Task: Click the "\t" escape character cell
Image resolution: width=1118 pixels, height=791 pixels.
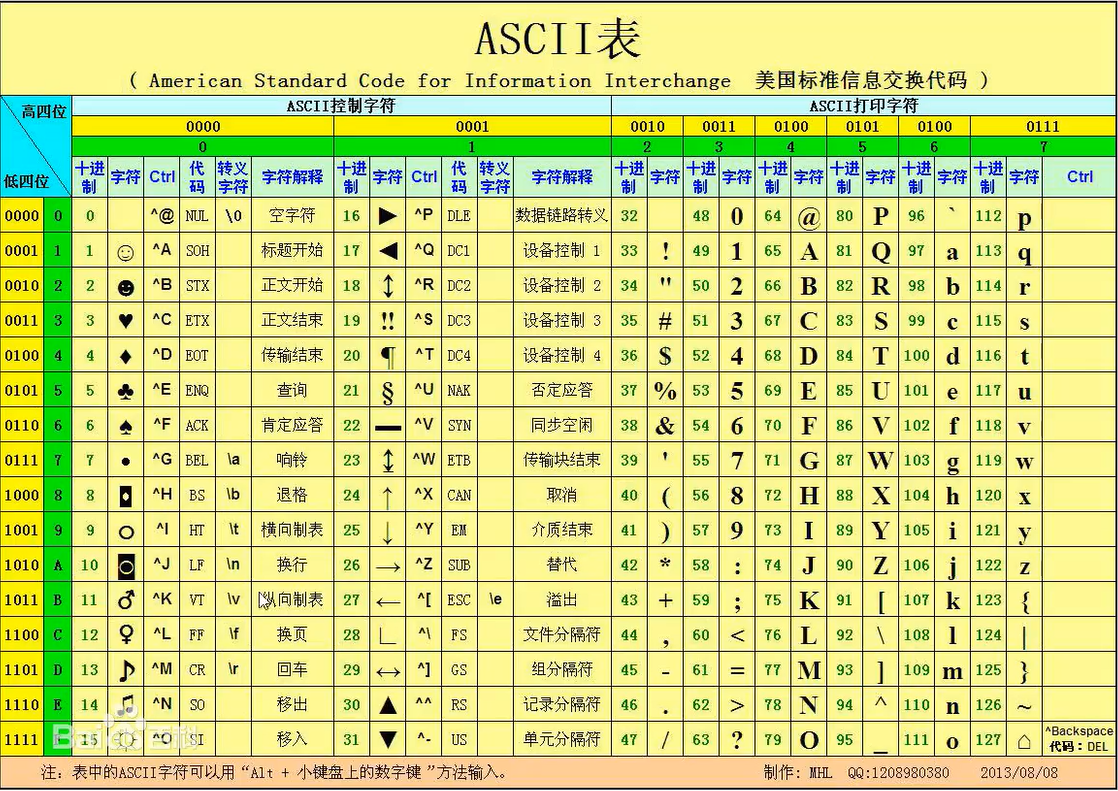Action: (233, 529)
